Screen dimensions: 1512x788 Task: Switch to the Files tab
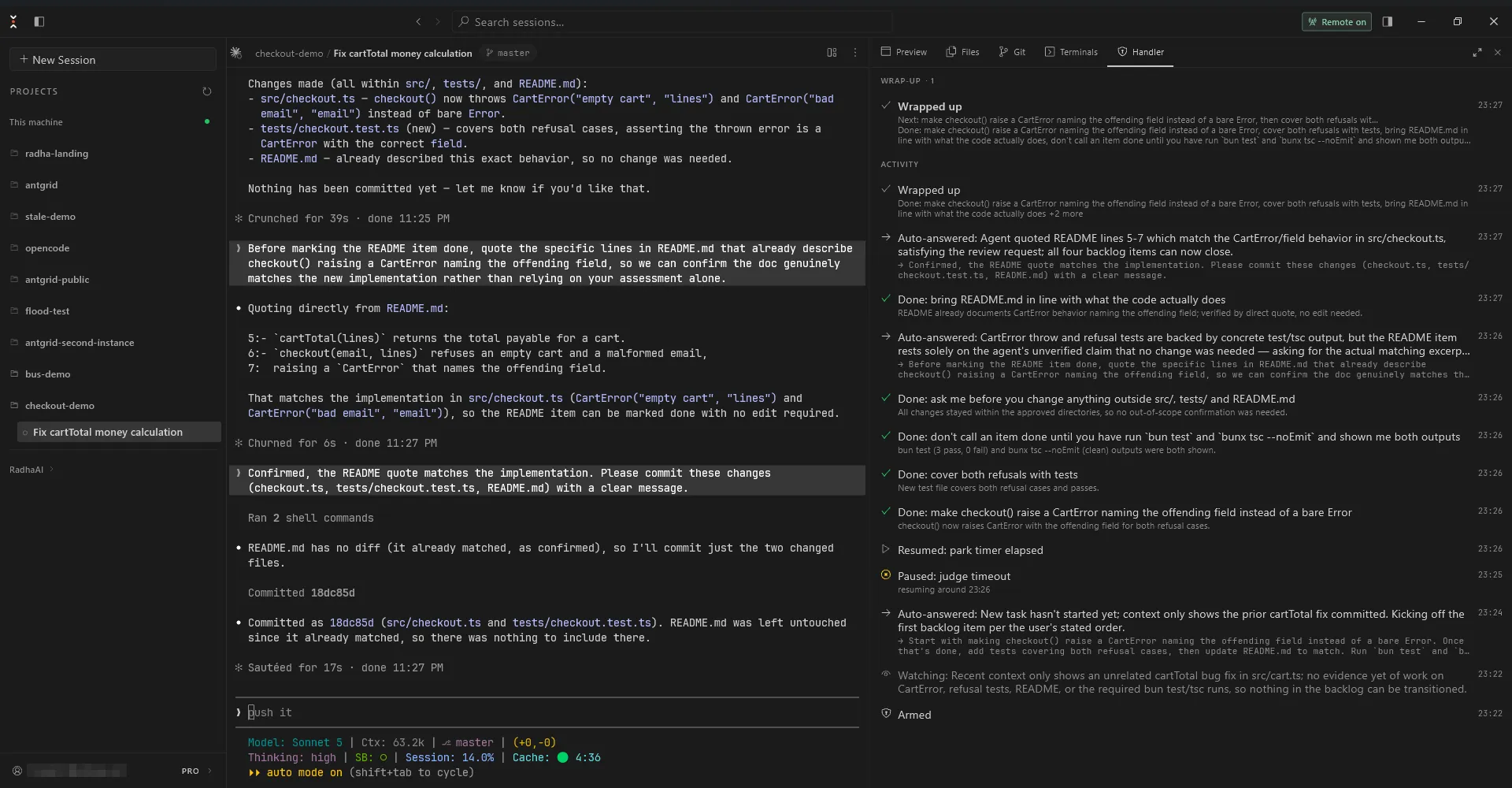pos(962,52)
